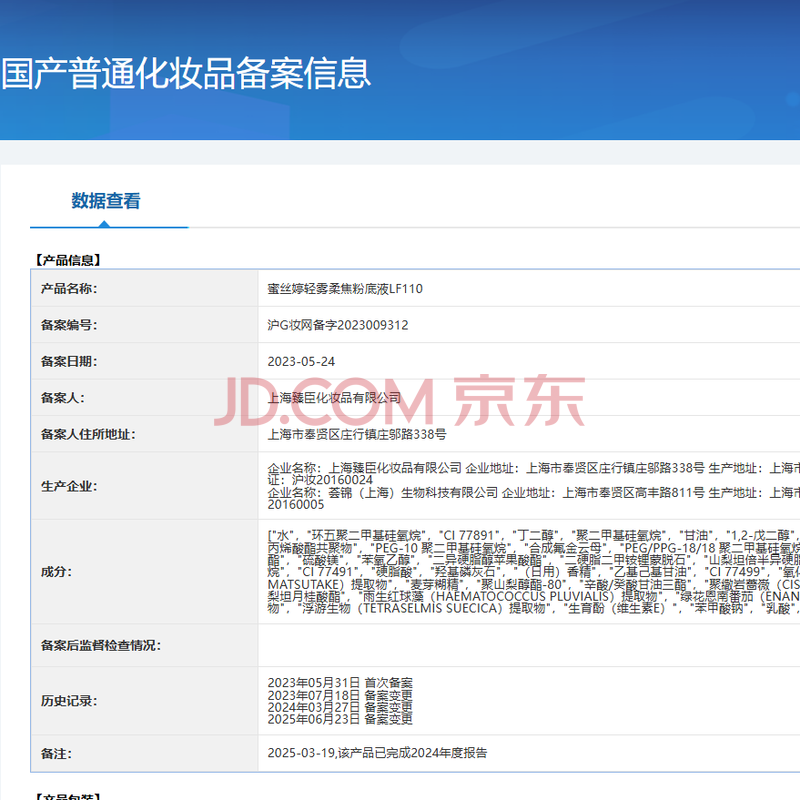Click the registrant 上海臻臣化妆品有限公司 value

(x=334, y=398)
